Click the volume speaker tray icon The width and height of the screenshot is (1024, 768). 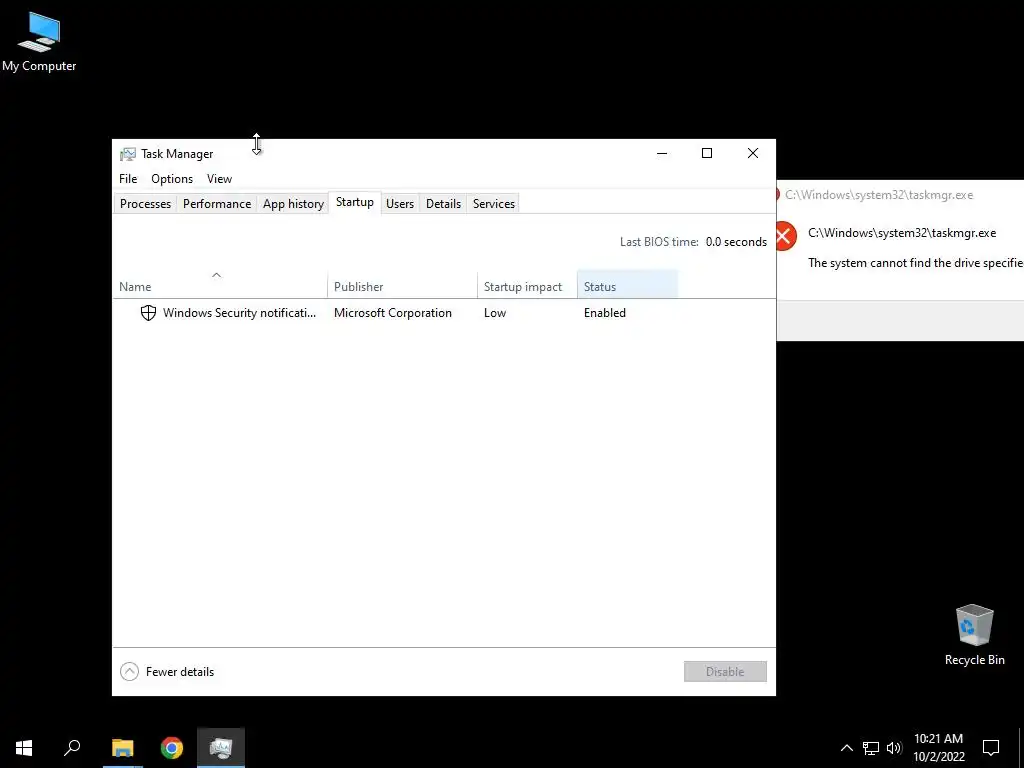894,748
